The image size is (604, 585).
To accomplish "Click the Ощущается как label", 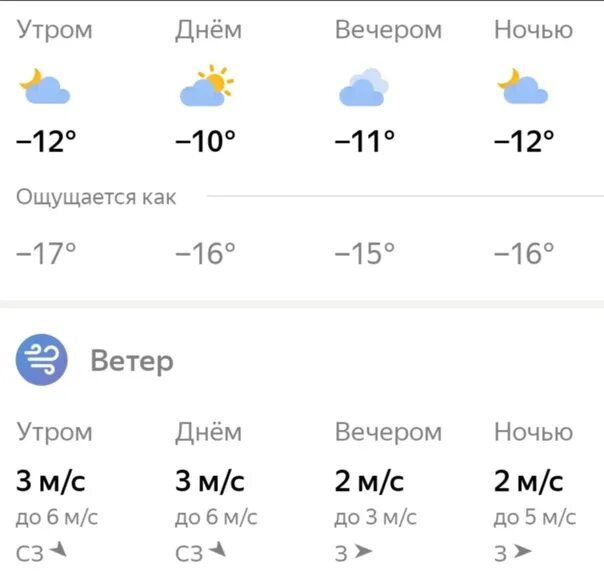I will click(96, 197).
